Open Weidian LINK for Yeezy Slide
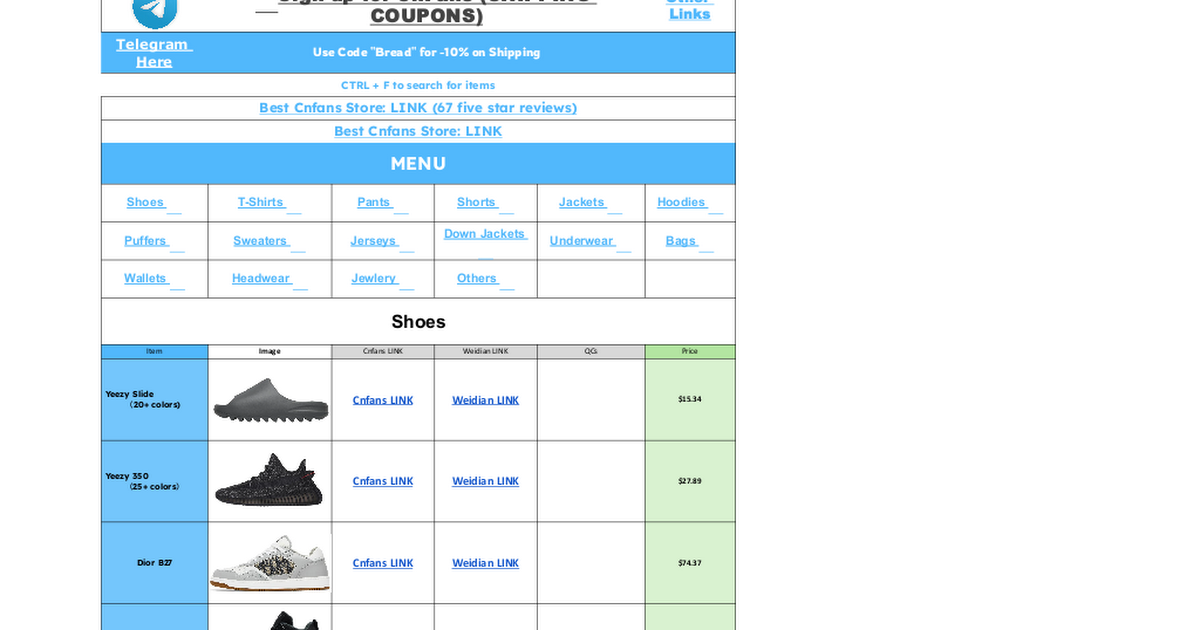This screenshot has width=1200, height=630. click(x=485, y=400)
